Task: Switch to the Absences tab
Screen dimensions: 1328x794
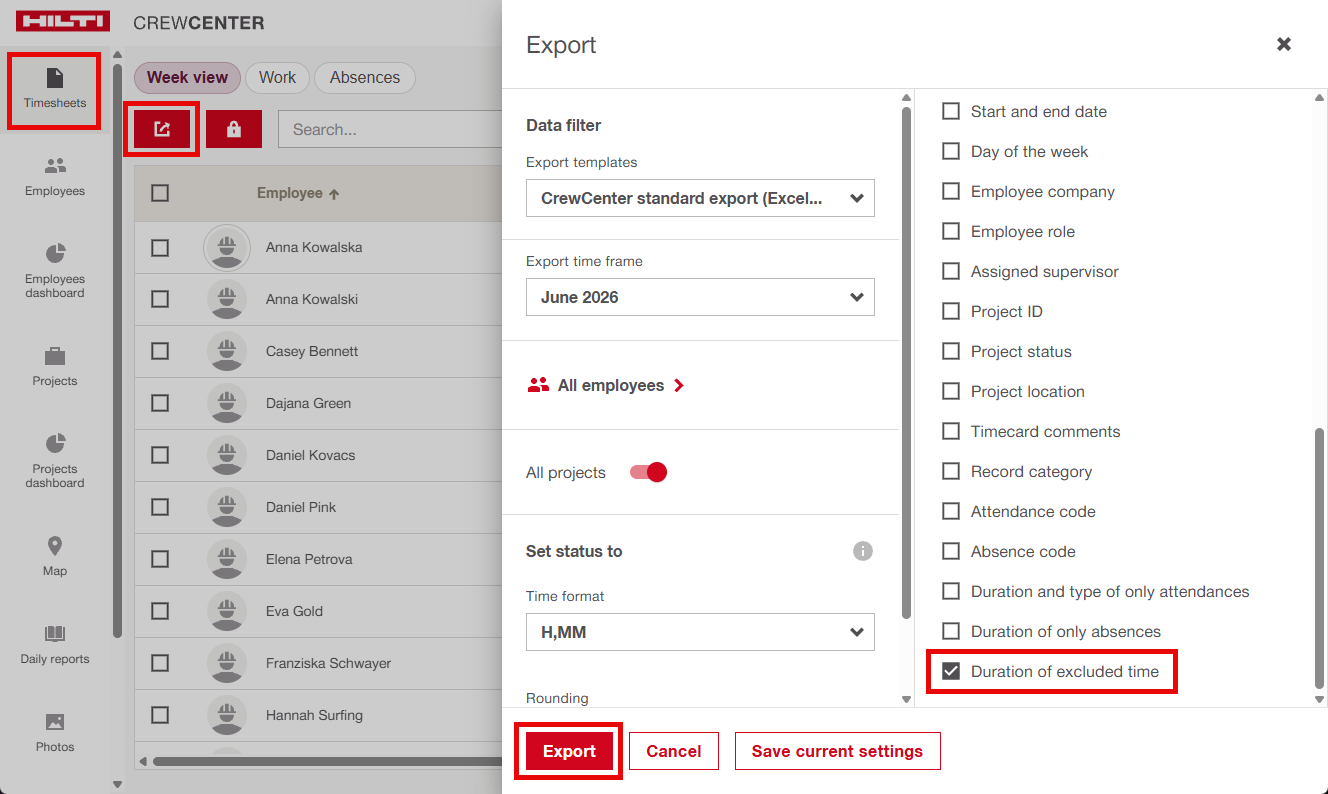Action: pyautogui.click(x=365, y=77)
